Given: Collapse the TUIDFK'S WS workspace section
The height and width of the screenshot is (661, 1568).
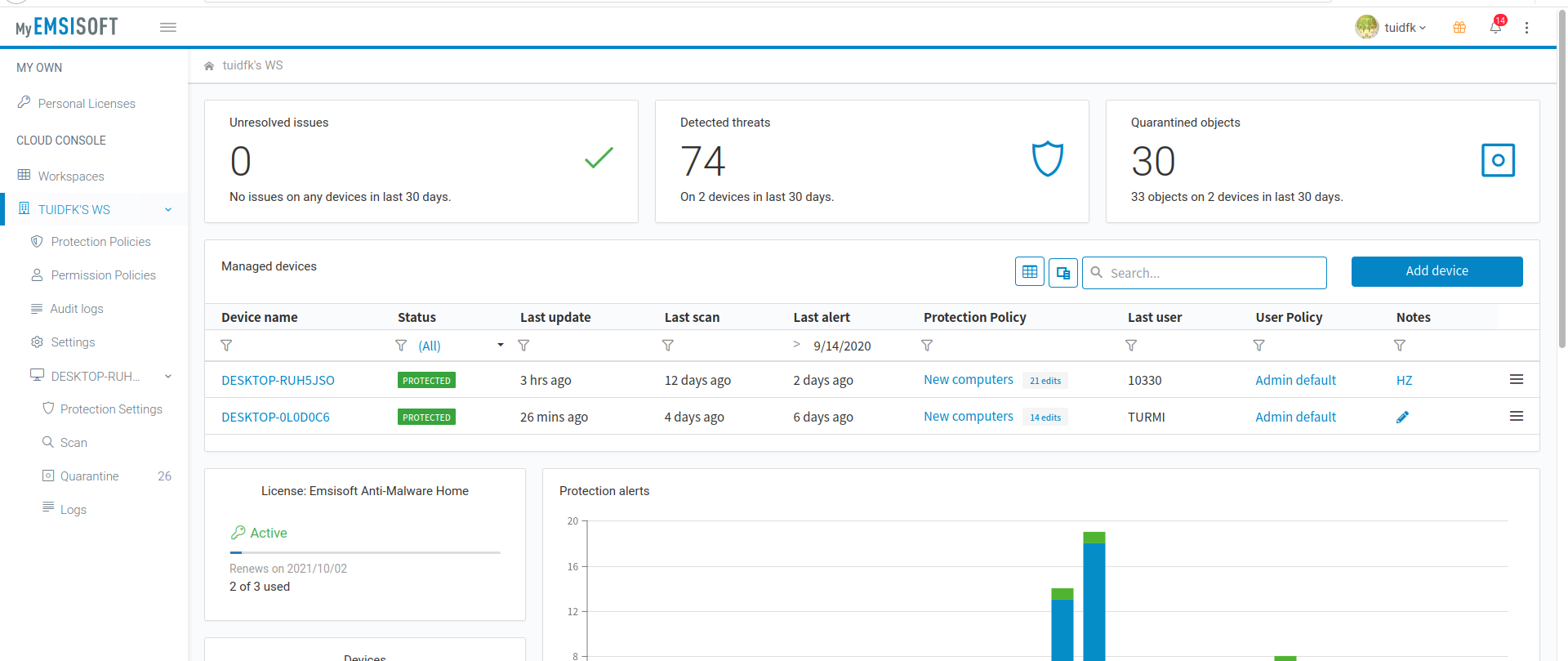Looking at the screenshot, I should pyautogui.click(x=168, y=209).
